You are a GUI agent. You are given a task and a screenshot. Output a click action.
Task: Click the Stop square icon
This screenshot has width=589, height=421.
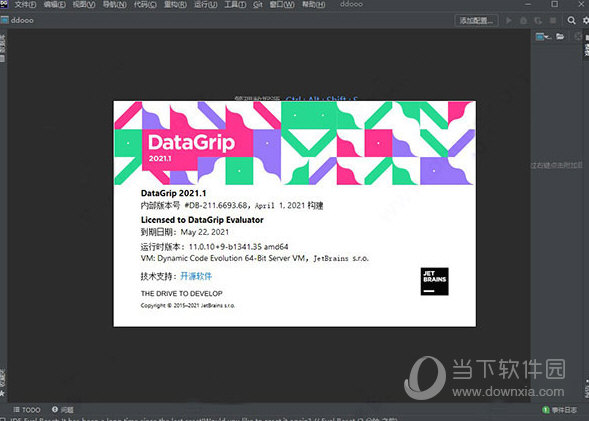pyautogui.click(x=553, y=20)
